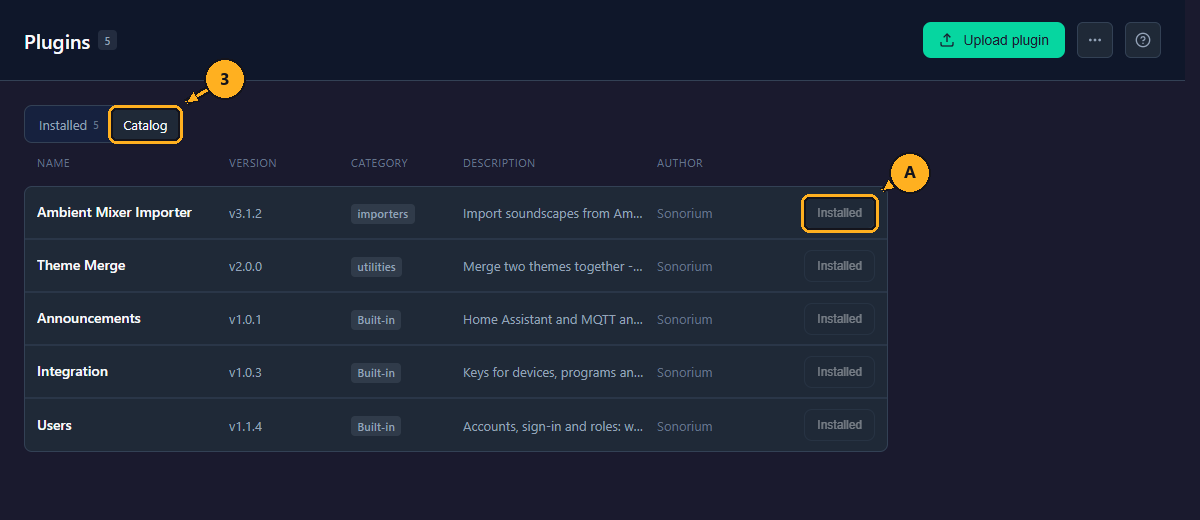Click Sonorium author in Users row
The width and height of the screenshot is (1200, 520).
click(x=685, y=426)
